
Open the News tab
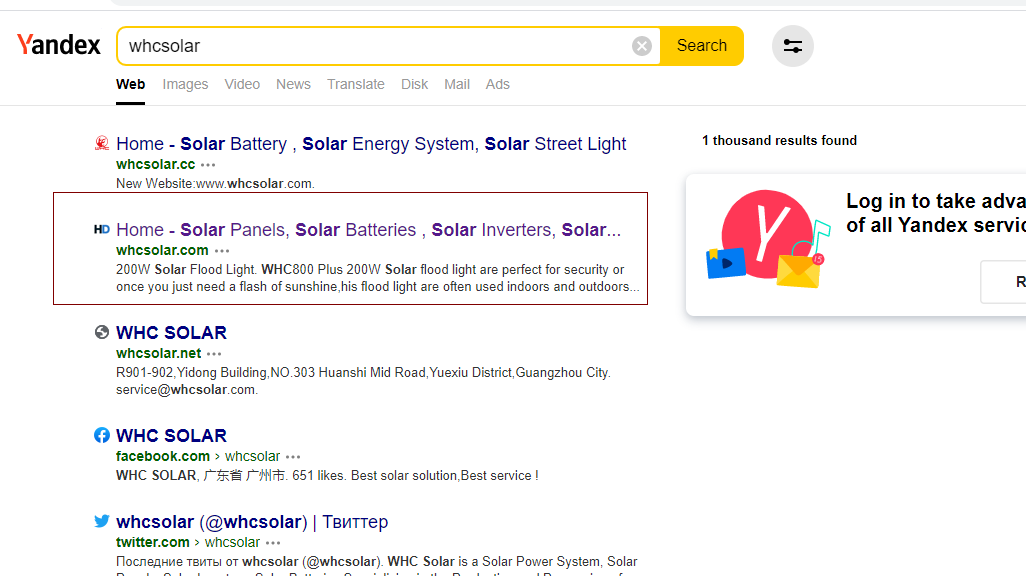293,84
